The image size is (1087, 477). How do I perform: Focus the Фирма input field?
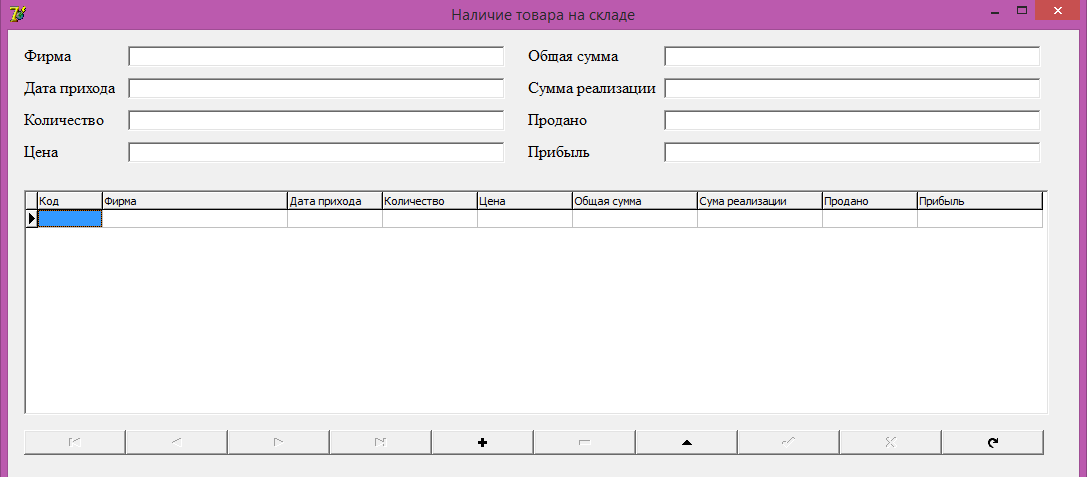click(316, 56)
